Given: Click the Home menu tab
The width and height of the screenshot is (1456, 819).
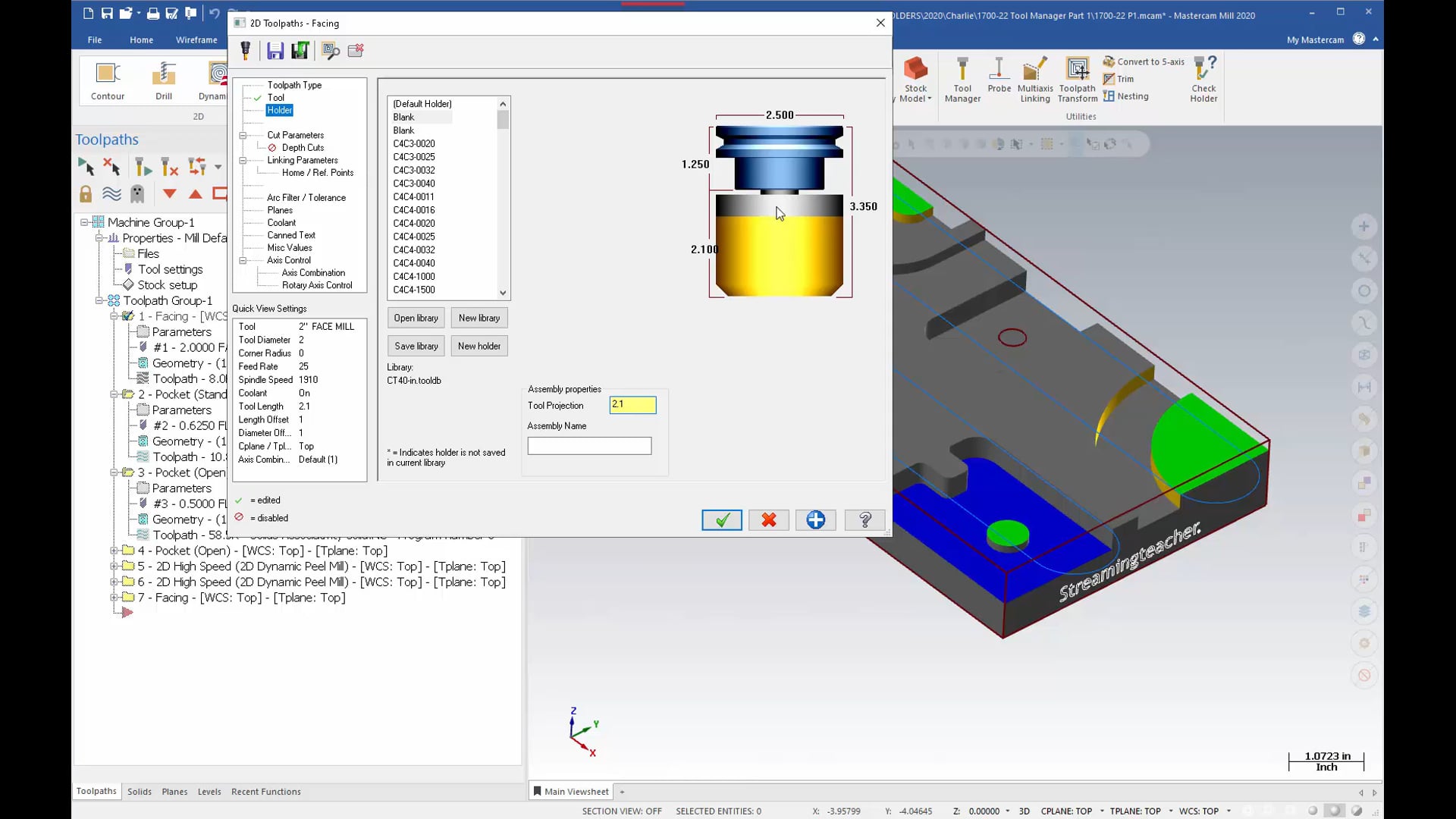Looking at the screenshot, I should click(141, 40).
